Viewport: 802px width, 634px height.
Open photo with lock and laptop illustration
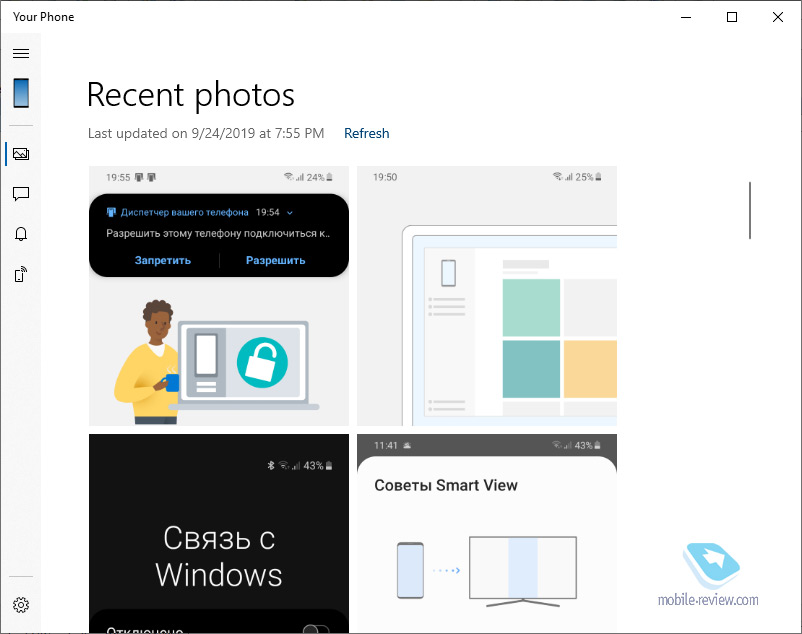[x=219, y=296]
